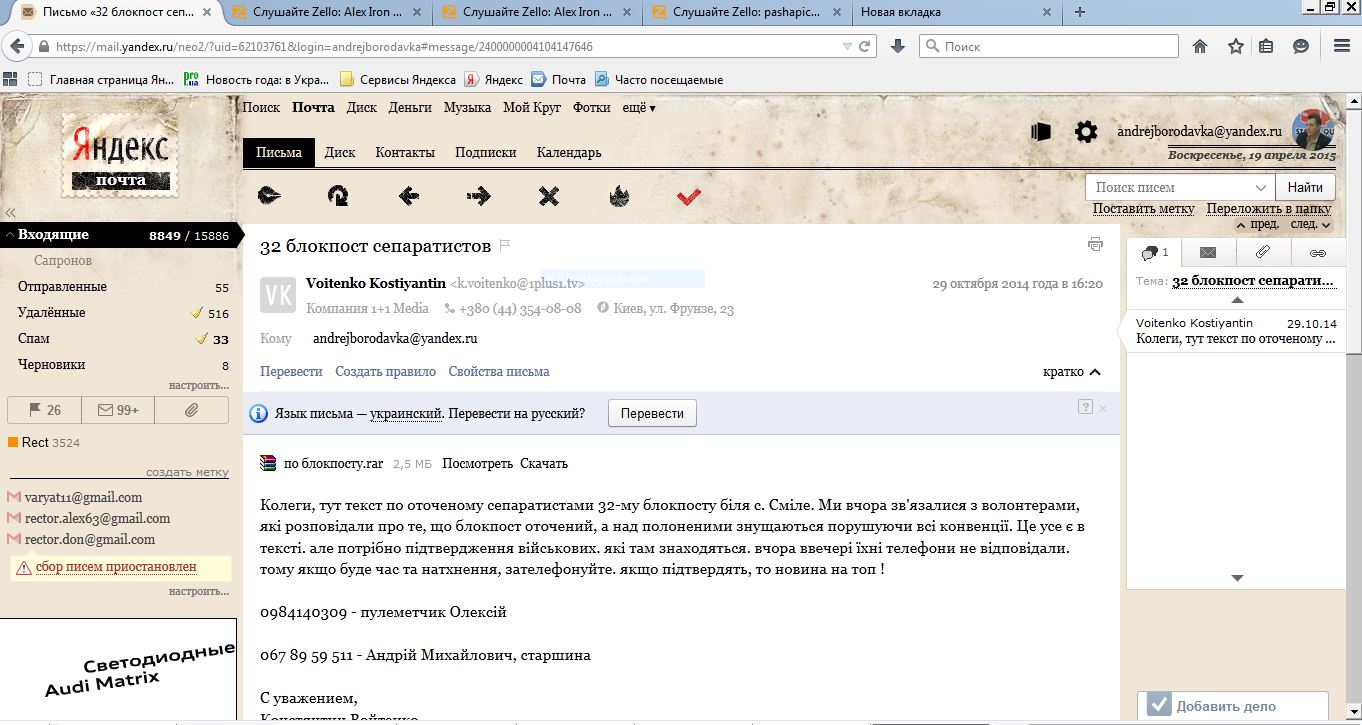The height and width of the screenshot is (725, 1362).
Task: Open the Отправленные folder
Action: click(x=62, y=287)
